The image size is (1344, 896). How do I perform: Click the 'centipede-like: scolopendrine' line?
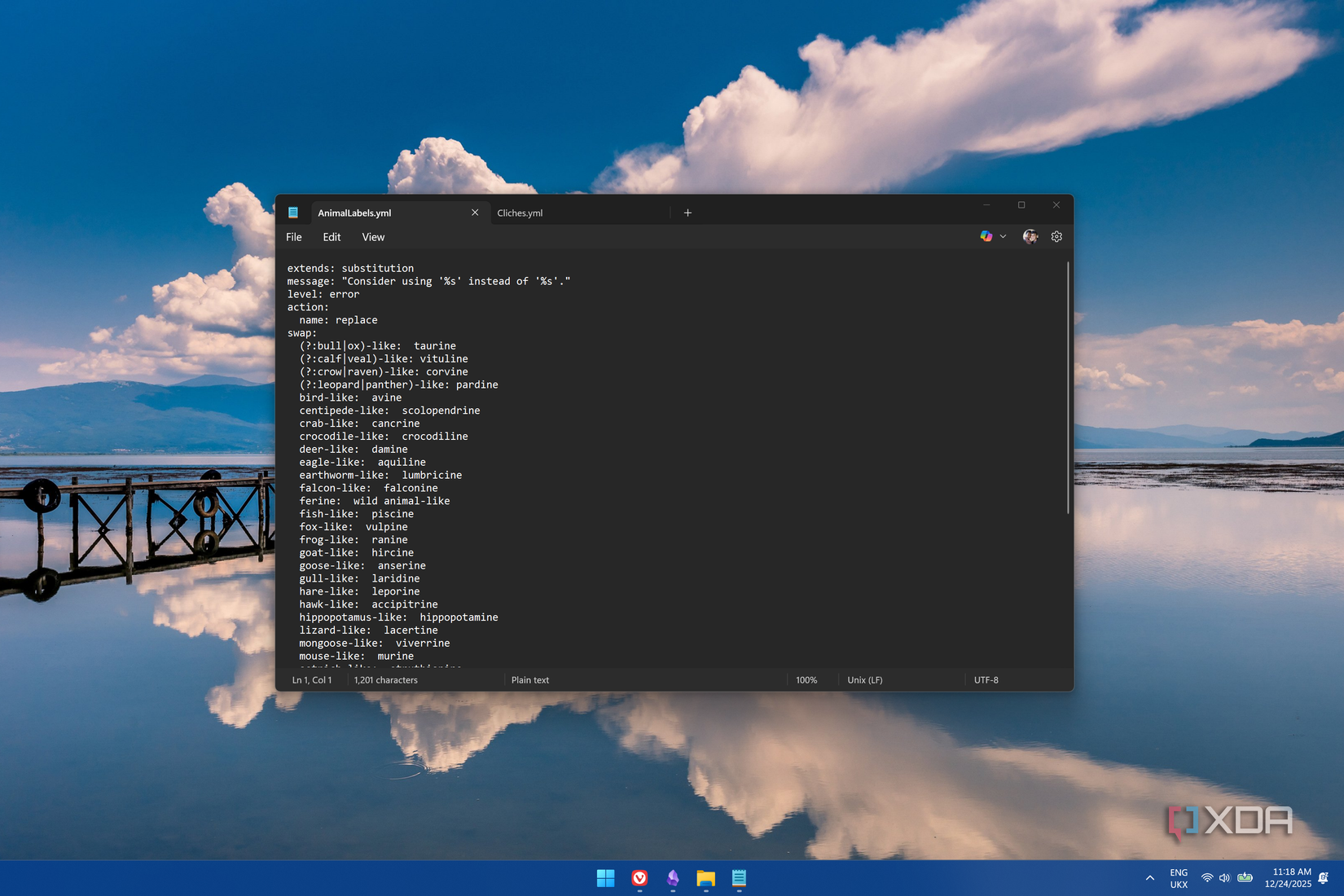(389, 411)
